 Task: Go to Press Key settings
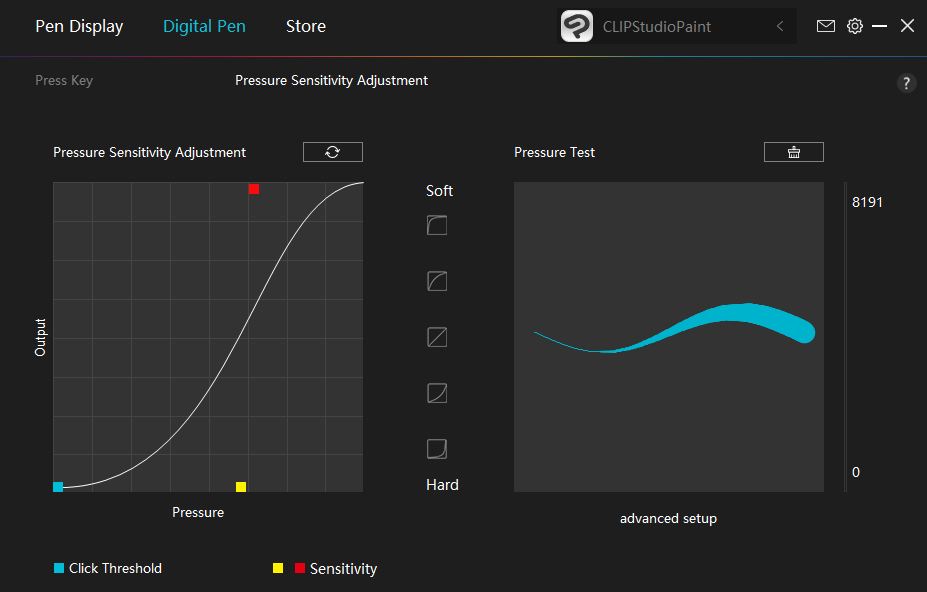coord(64,80)
